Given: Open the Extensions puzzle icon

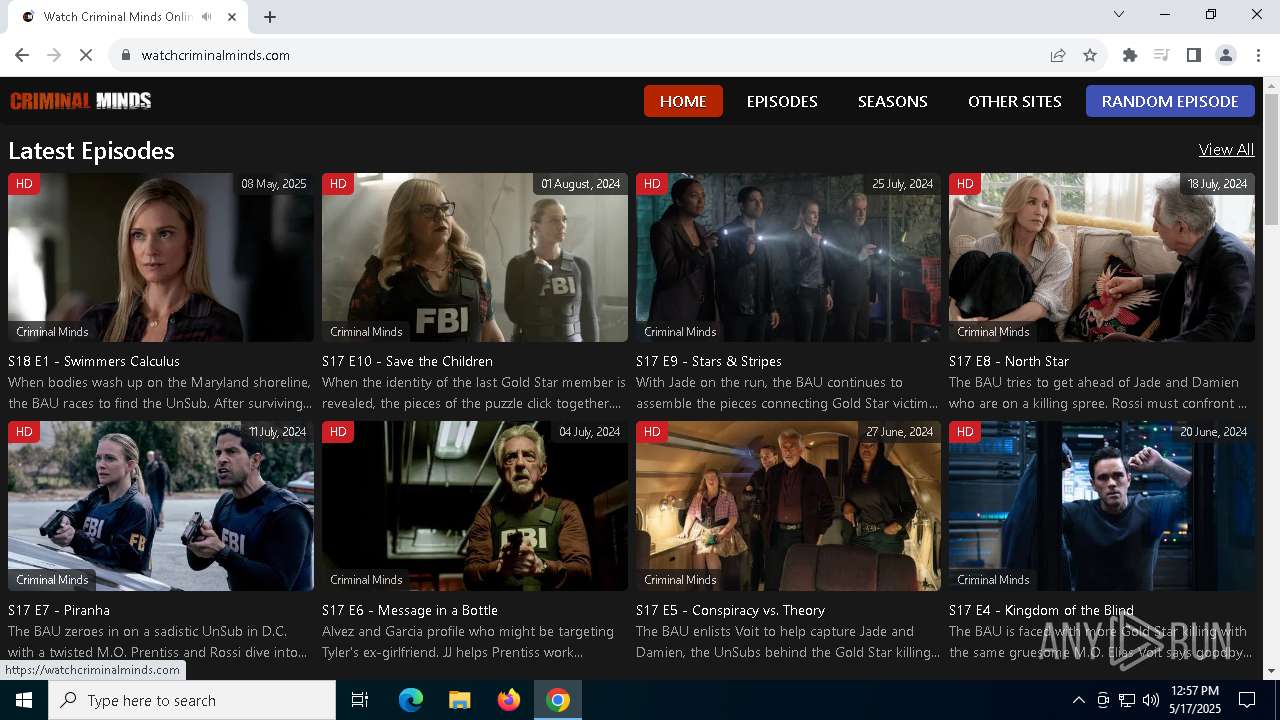Looking at the screenshot, I should (x=1130, y=55).
